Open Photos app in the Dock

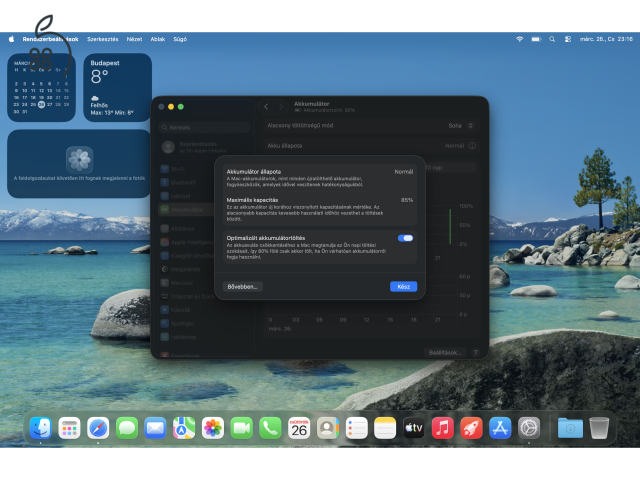213,428
